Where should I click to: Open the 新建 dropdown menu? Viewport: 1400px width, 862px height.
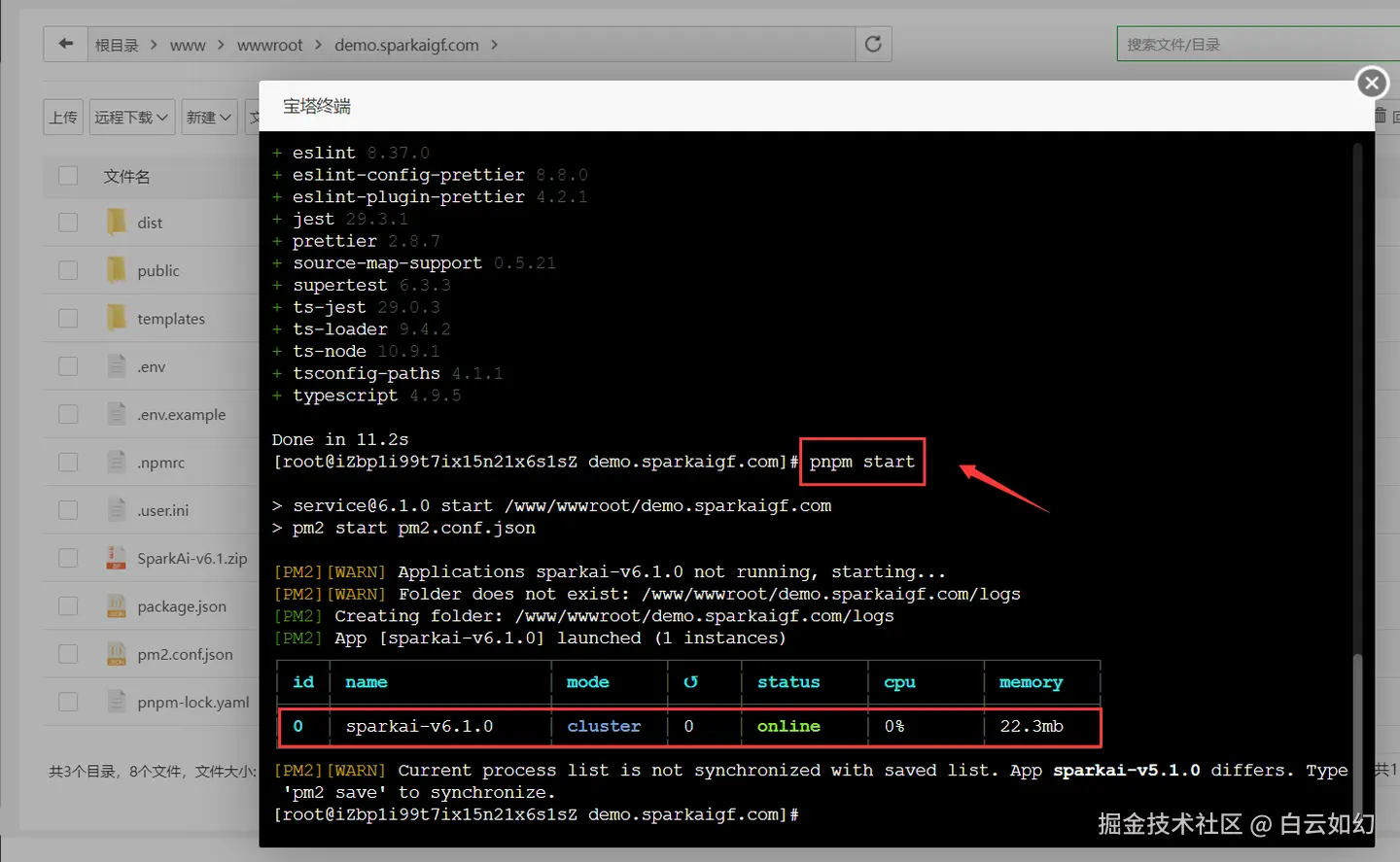pyautogui.click(x=209, y=117)
